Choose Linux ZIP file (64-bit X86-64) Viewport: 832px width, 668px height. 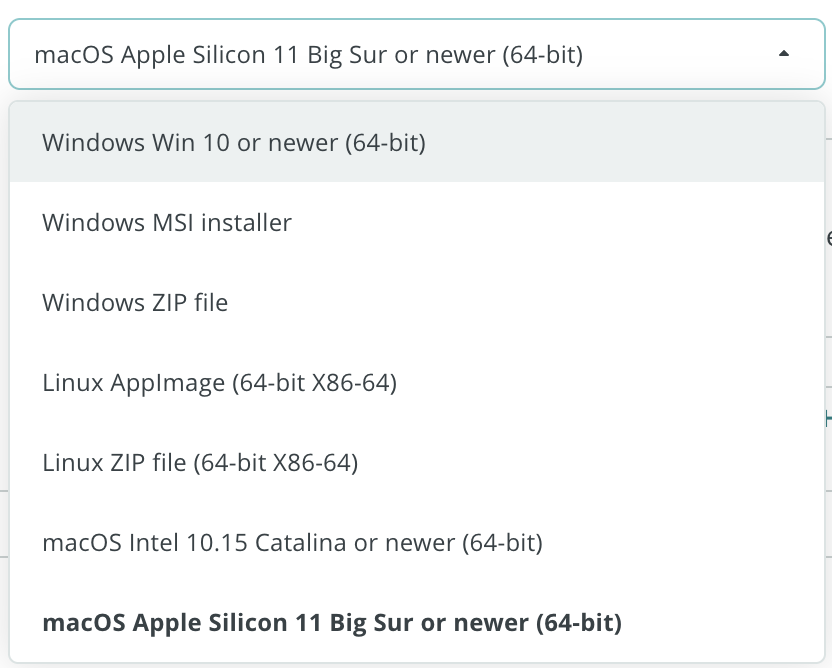[200, 462]
